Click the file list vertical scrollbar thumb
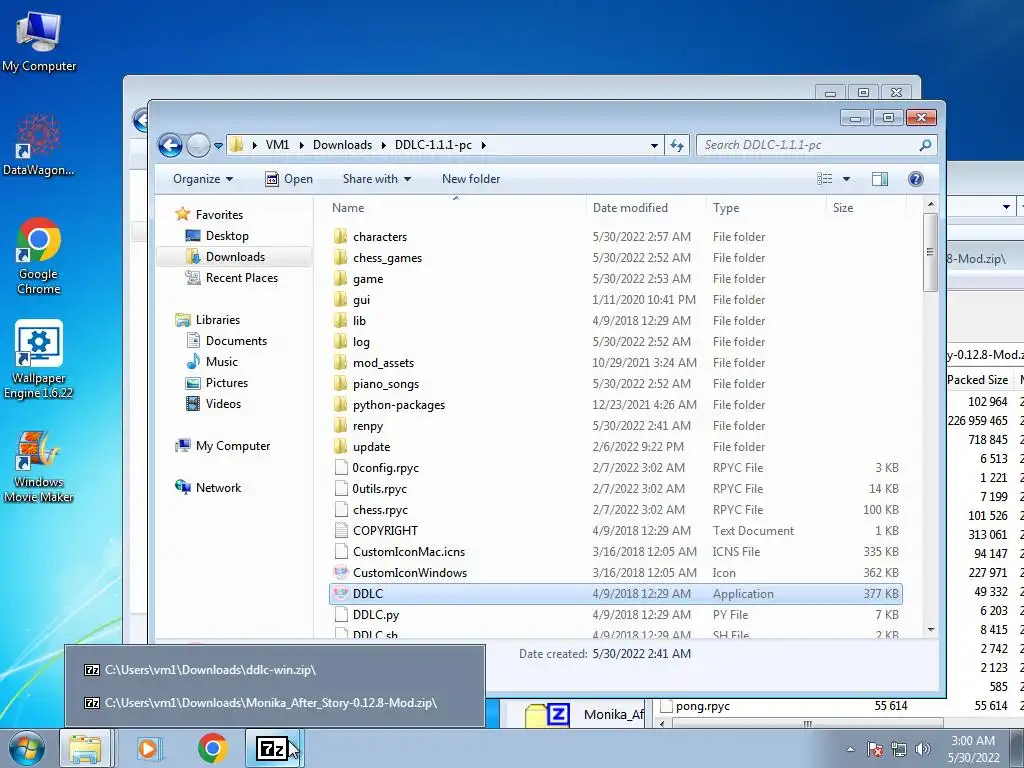This screenshot has height=768, width=1024. pos(931,252)
